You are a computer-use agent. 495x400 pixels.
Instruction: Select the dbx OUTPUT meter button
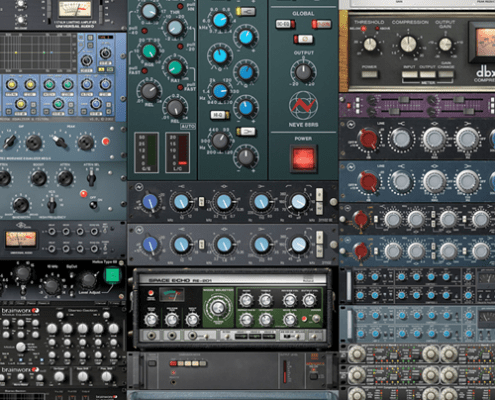click(x=427, y=74)
